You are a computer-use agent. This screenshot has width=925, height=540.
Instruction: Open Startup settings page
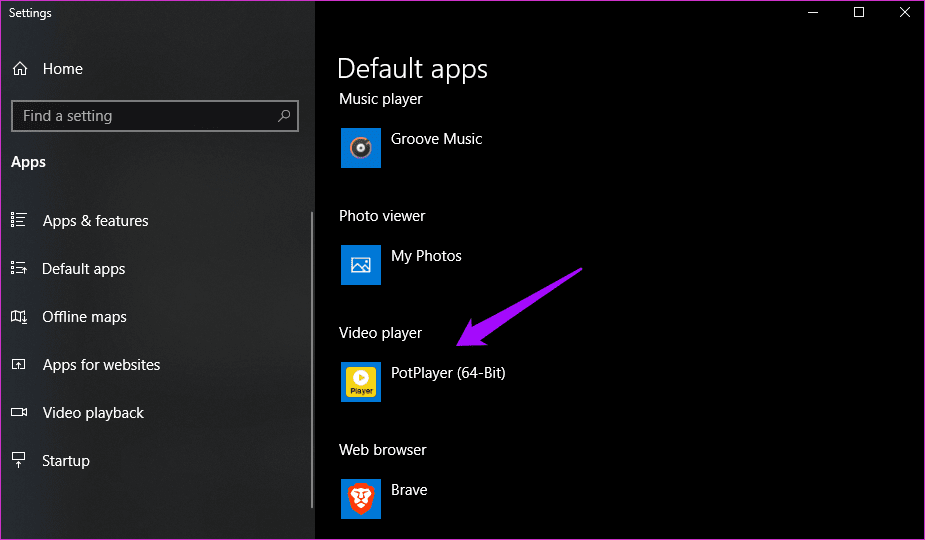point(66,460)
